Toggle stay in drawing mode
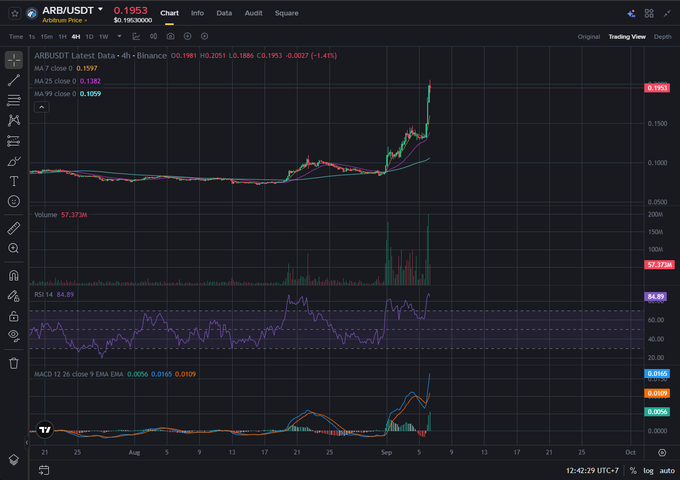Image resolution: width=680 pixels, height=480 pixels. click(x=14, y=296)
